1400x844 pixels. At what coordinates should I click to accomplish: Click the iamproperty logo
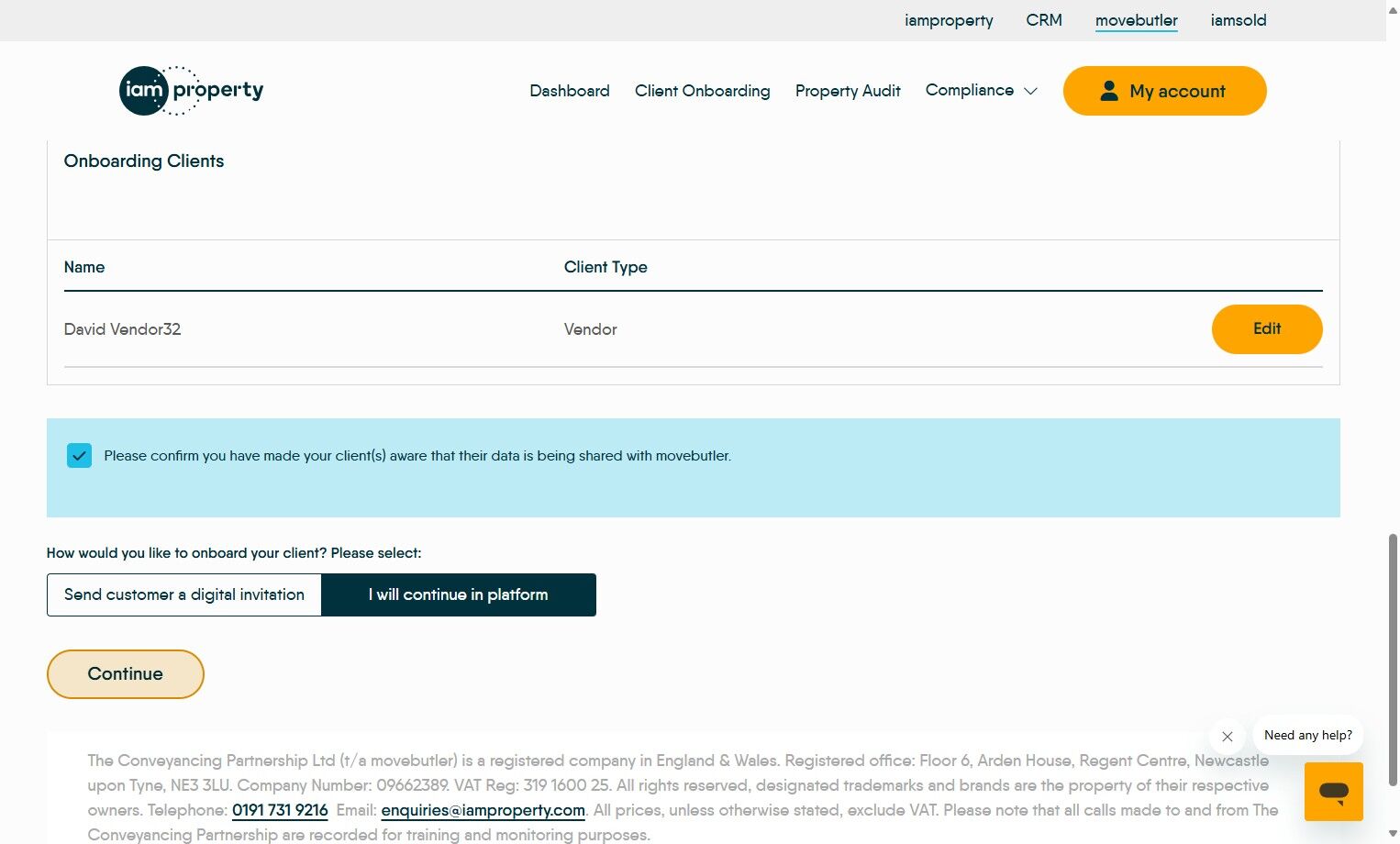coord(192,91)
